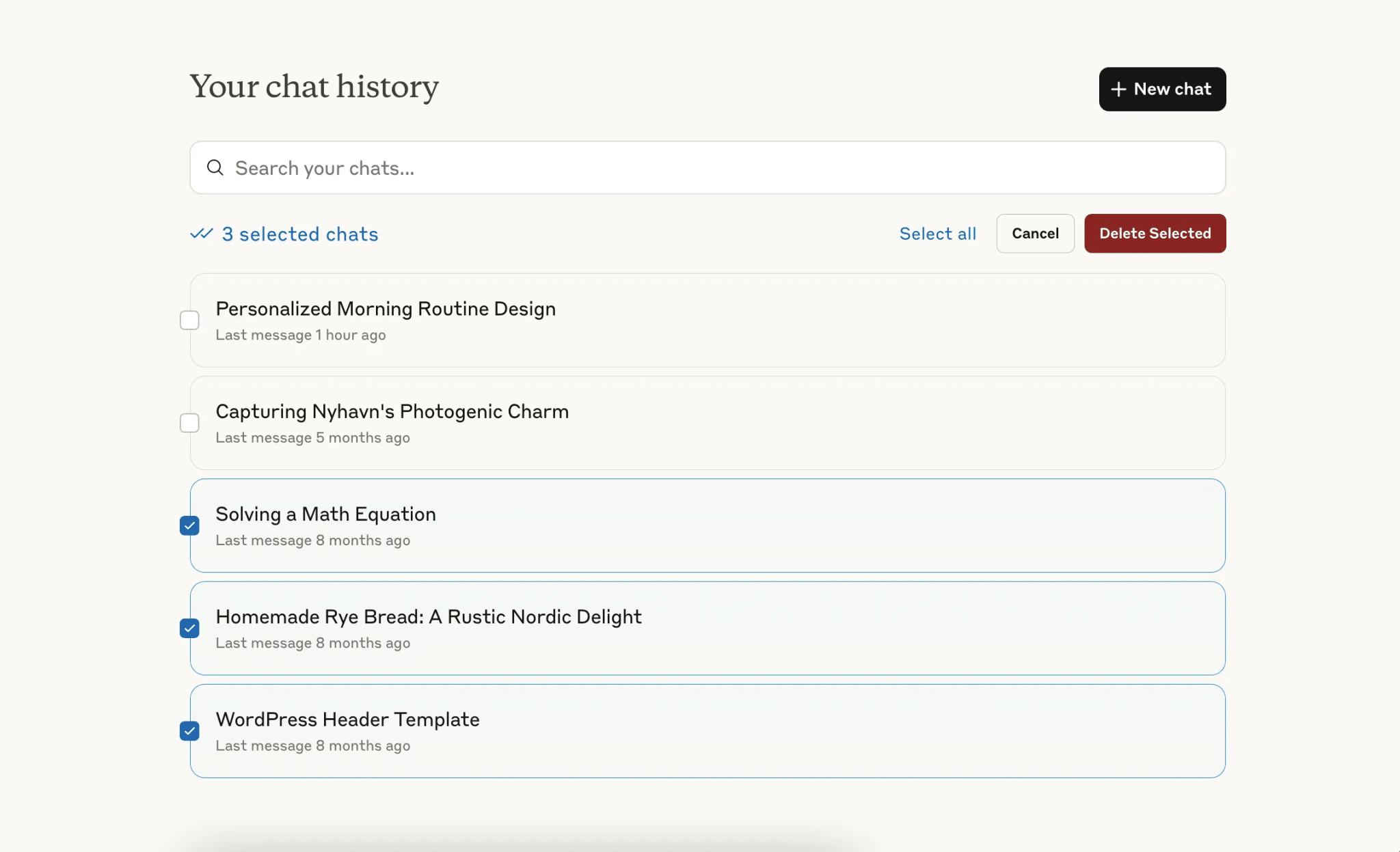The width and height of the screenshot is (1400, 852).
Task: Click the Your chat history heading
Action: click(x=314, y=87)
